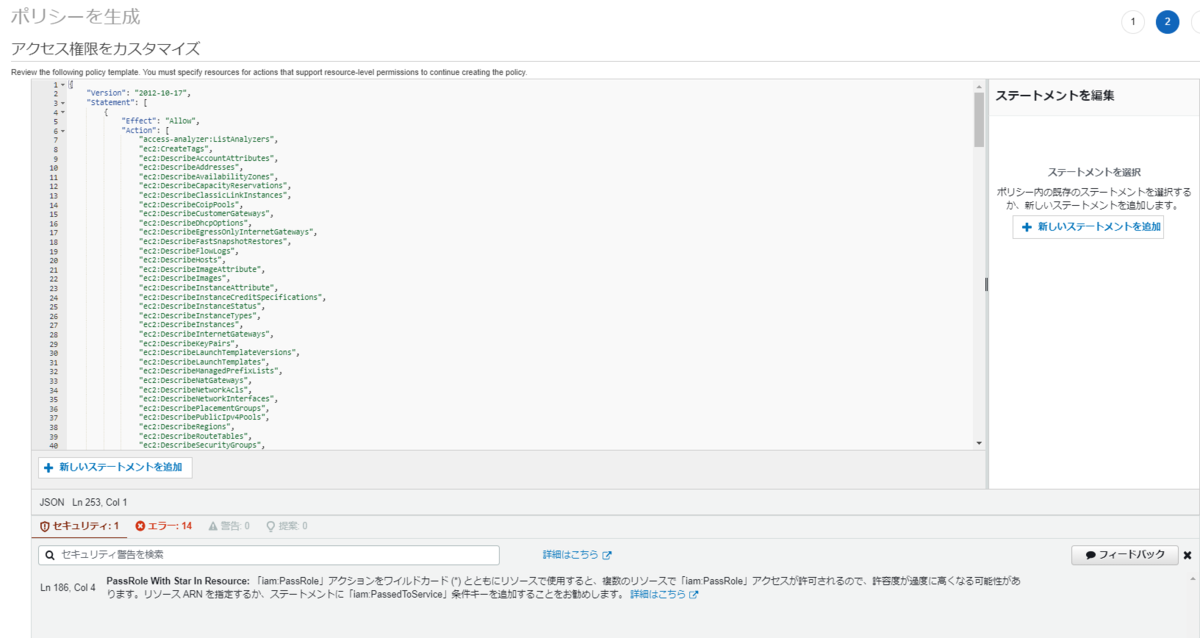The width and height of the screenshot is (1200, 638).
Task: Open the 詳細はこちら link beside the search box
Action: (577, 555)
